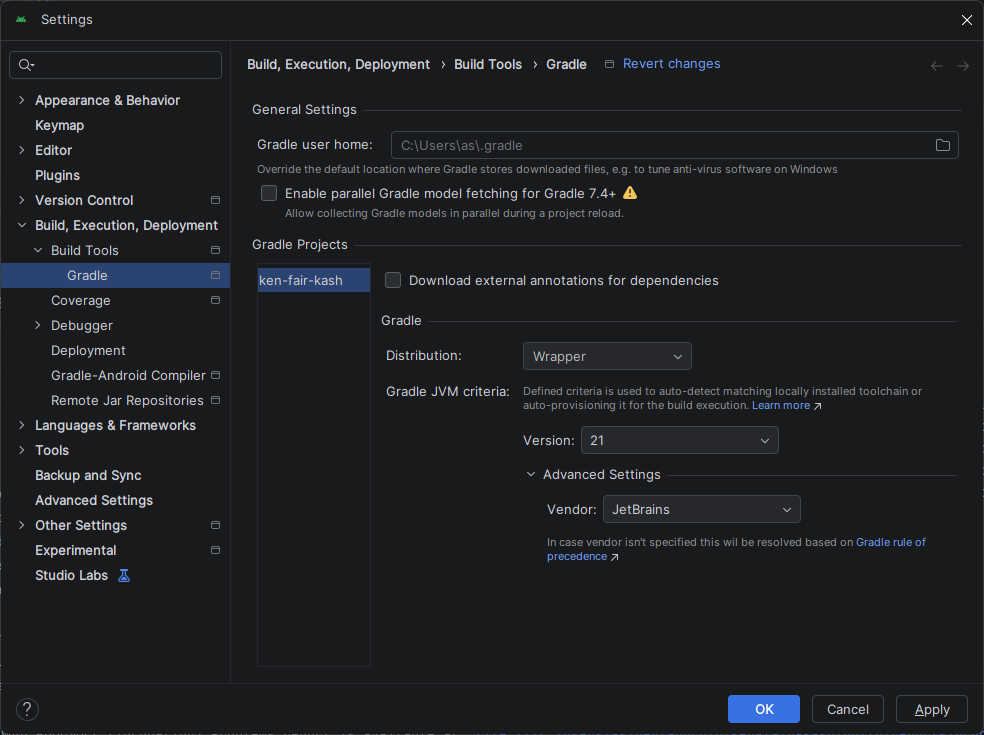The image size is (984, 735).
Task: Click the Cancel button
Action: 848,709
